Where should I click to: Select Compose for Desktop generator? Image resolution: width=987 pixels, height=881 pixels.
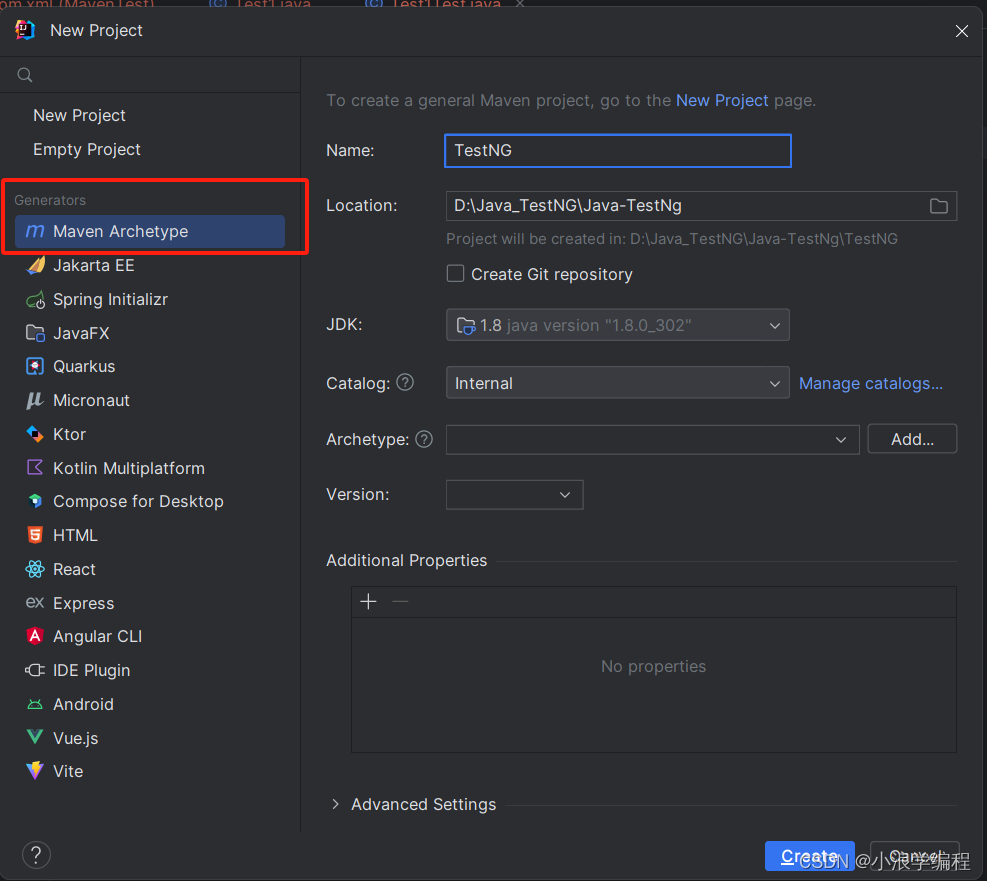coord(150,502)
